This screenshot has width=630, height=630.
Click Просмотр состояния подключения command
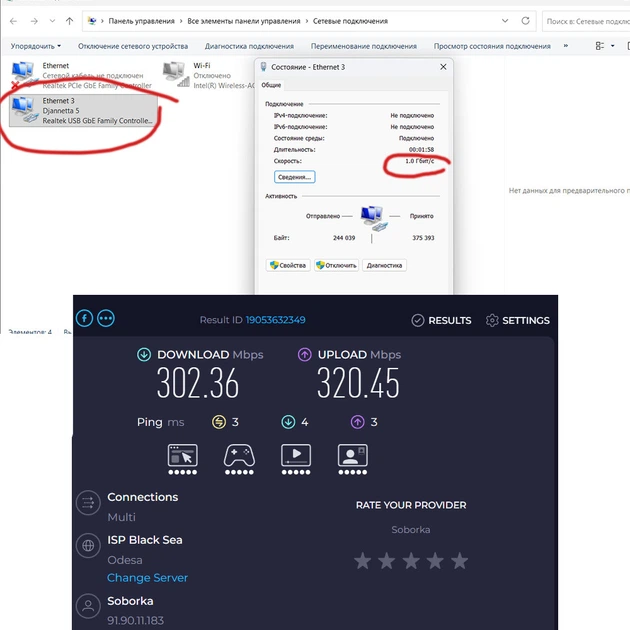(492, 46)
